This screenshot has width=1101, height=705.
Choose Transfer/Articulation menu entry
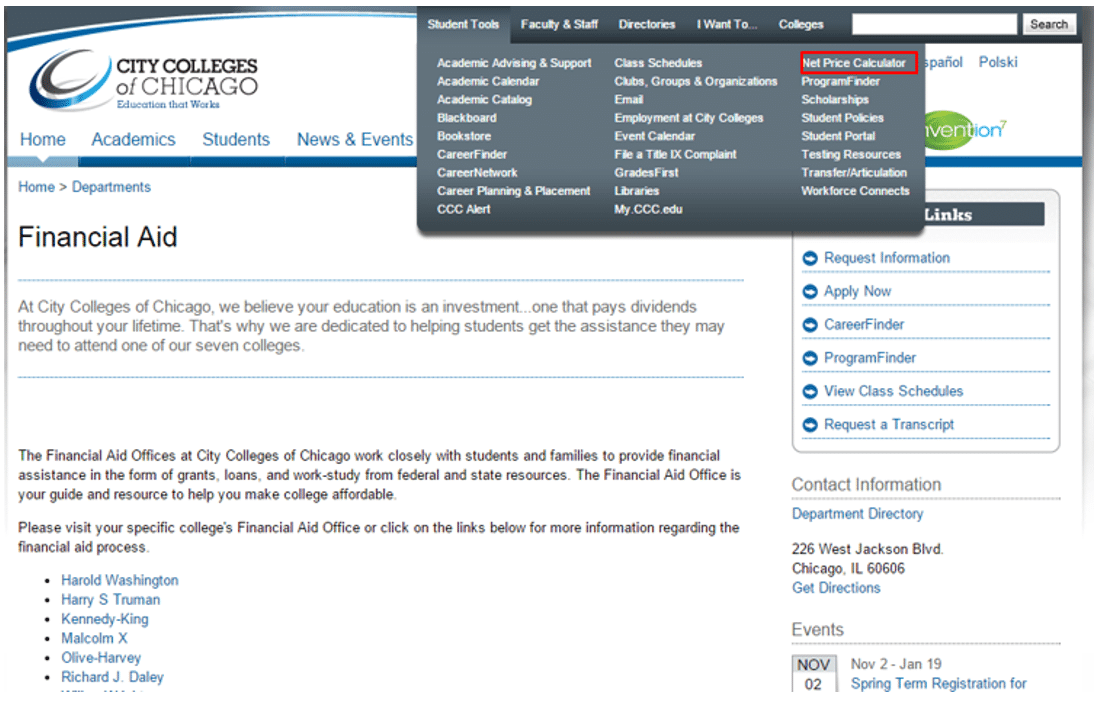tap(855, 173)
